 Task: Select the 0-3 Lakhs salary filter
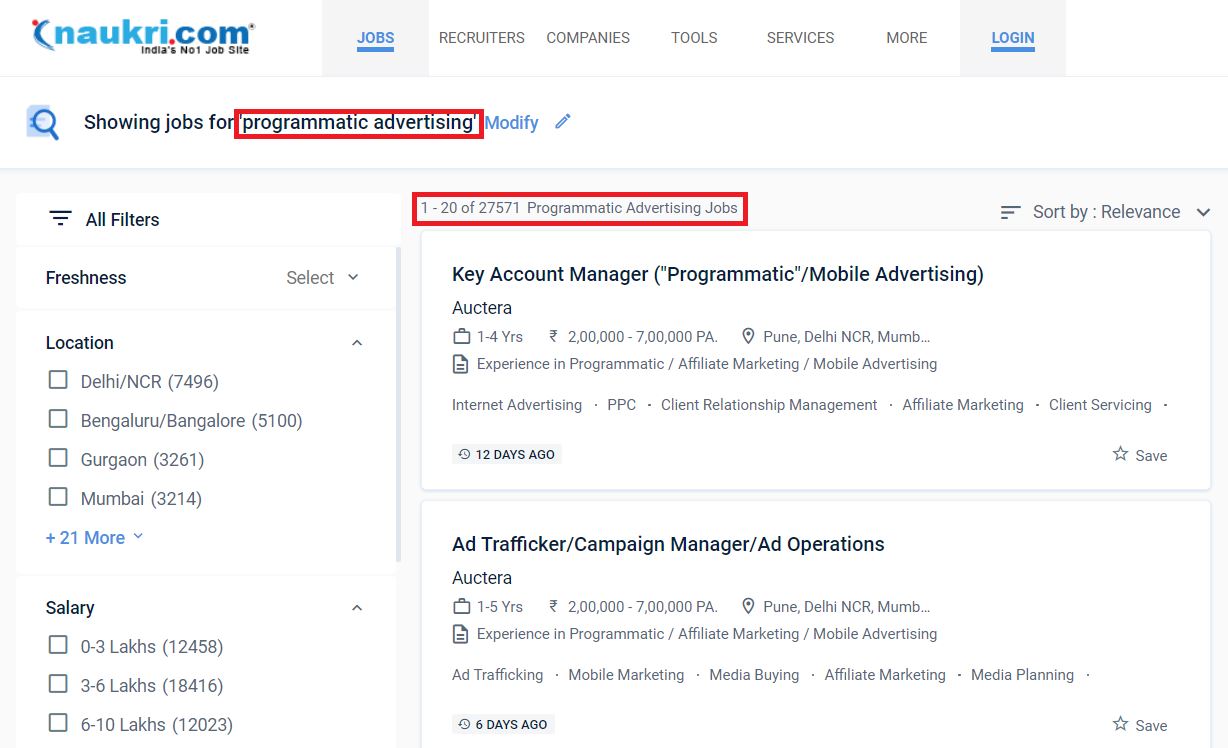58,645
